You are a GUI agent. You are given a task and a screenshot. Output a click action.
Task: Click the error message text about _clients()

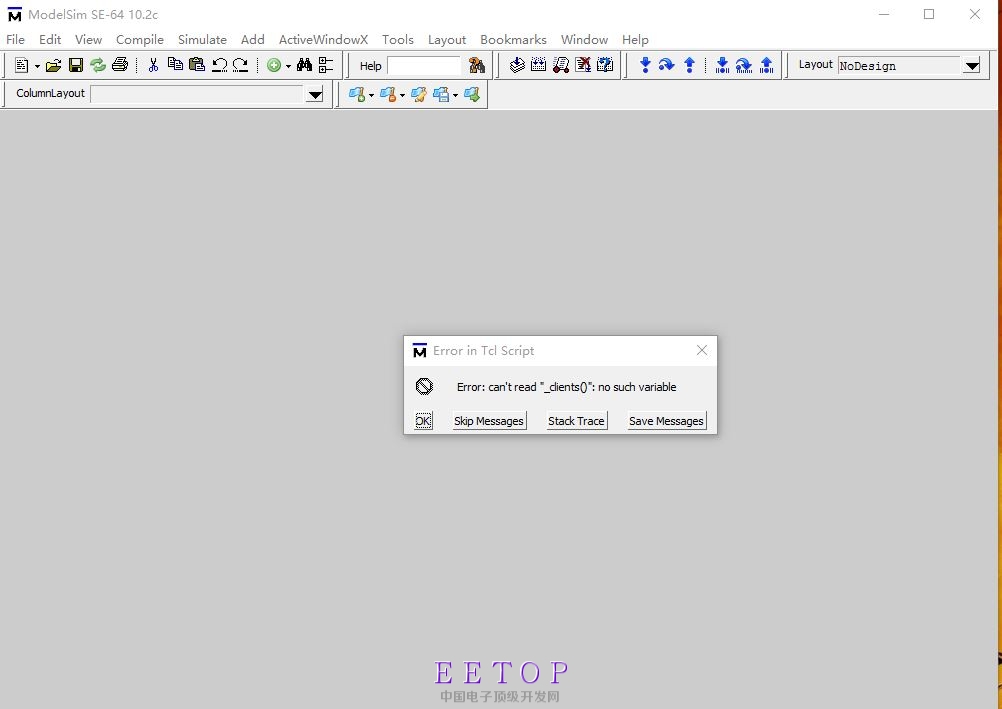pyautogui.click(x=566, y=387)
